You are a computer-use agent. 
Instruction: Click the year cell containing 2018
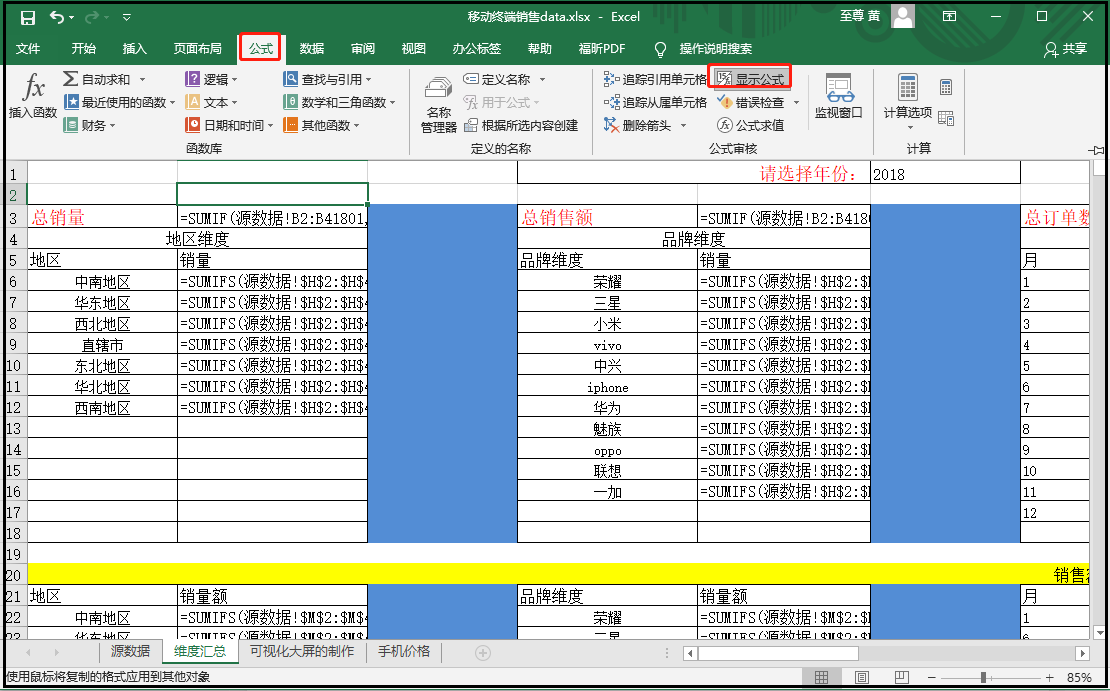tap(945, 173)
